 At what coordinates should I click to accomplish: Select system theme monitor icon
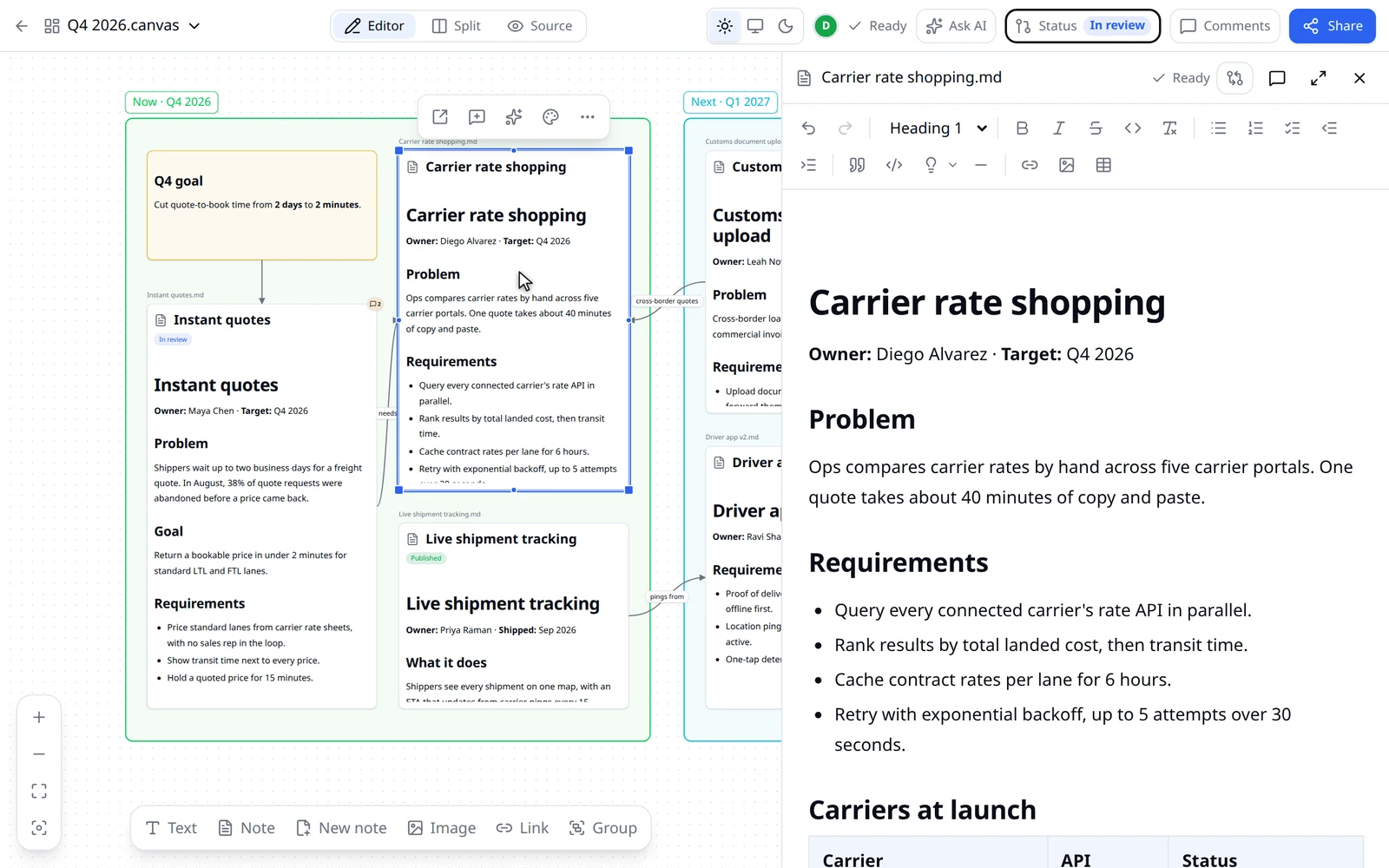pyautogui.click(x=755, y=26)
